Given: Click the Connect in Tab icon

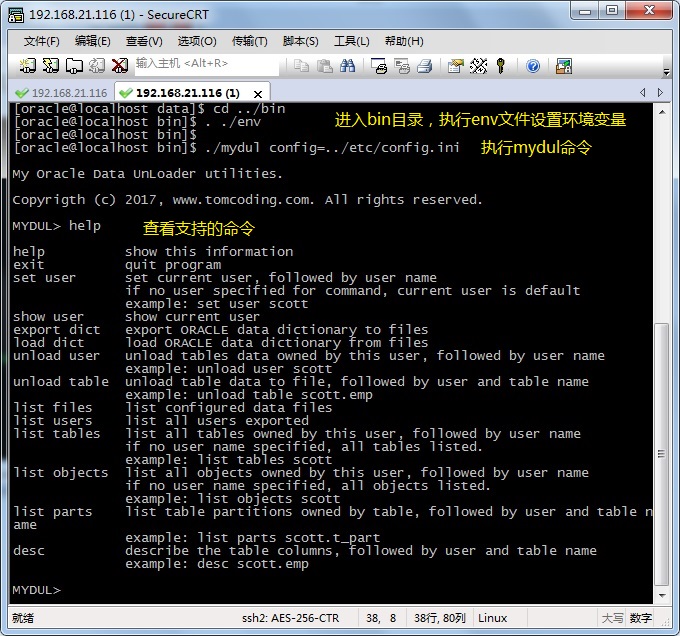Looking at the screenshot, I should 74,65.
